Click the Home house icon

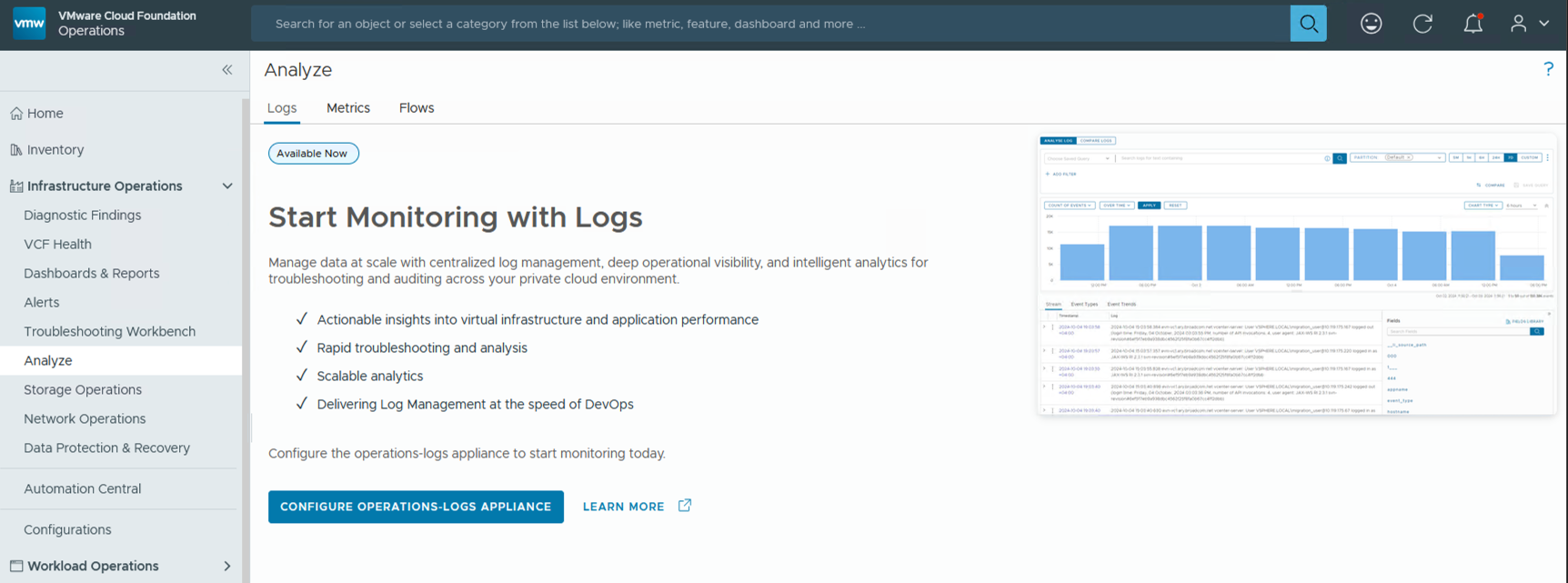pyautogui.click(x=16, y=114)
